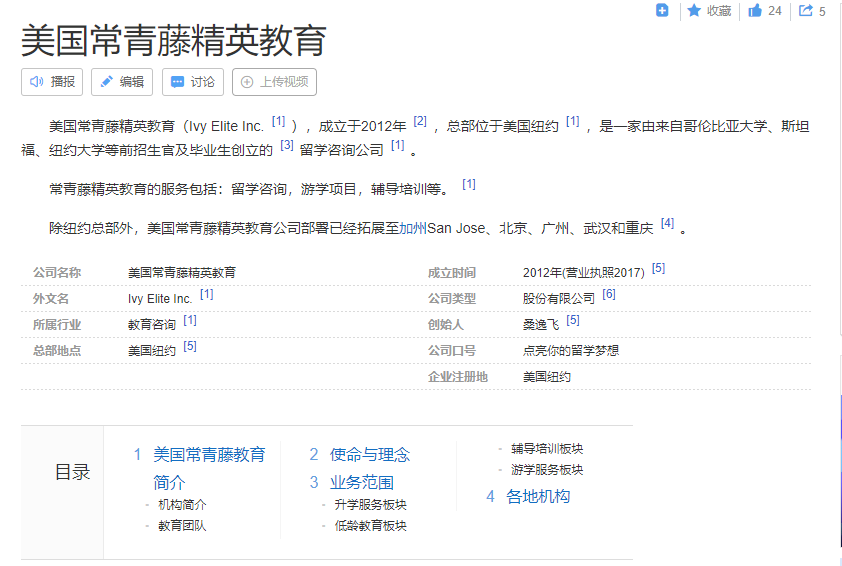Click reference [2] after 成立于2012年
The height and width of the screenshot is (566, 842).
point(420,121)
